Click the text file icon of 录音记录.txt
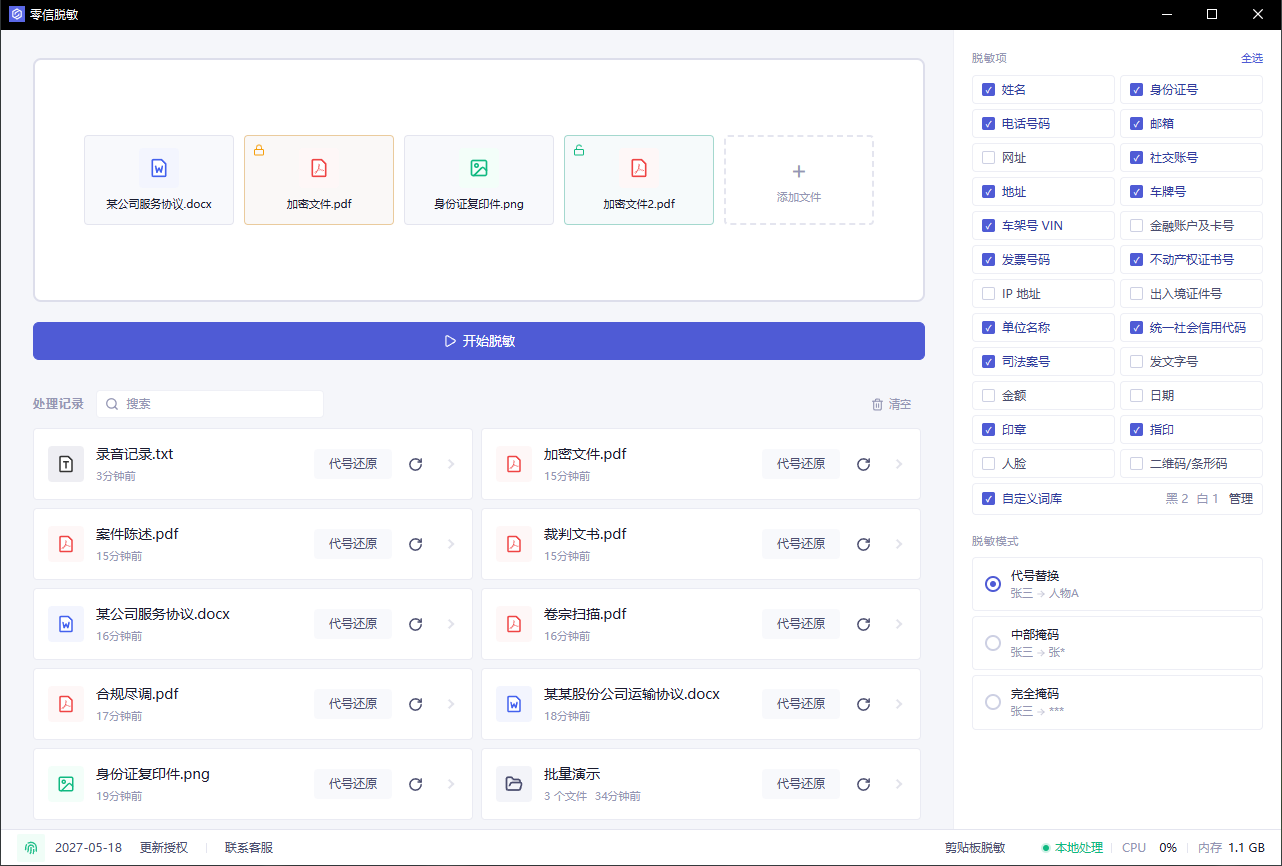The height and width of the screenshot is (866, 1282). point(66,464)
